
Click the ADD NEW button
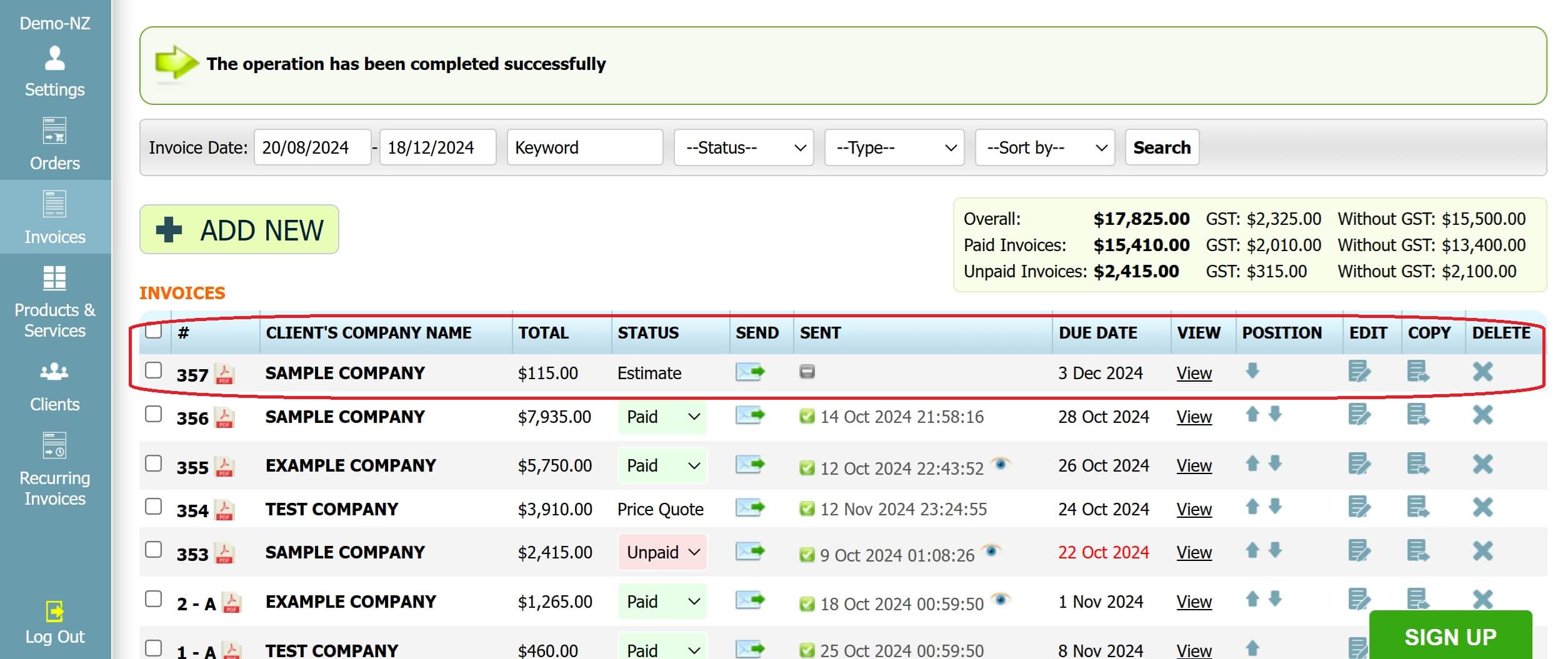click(x=239, y=229)
